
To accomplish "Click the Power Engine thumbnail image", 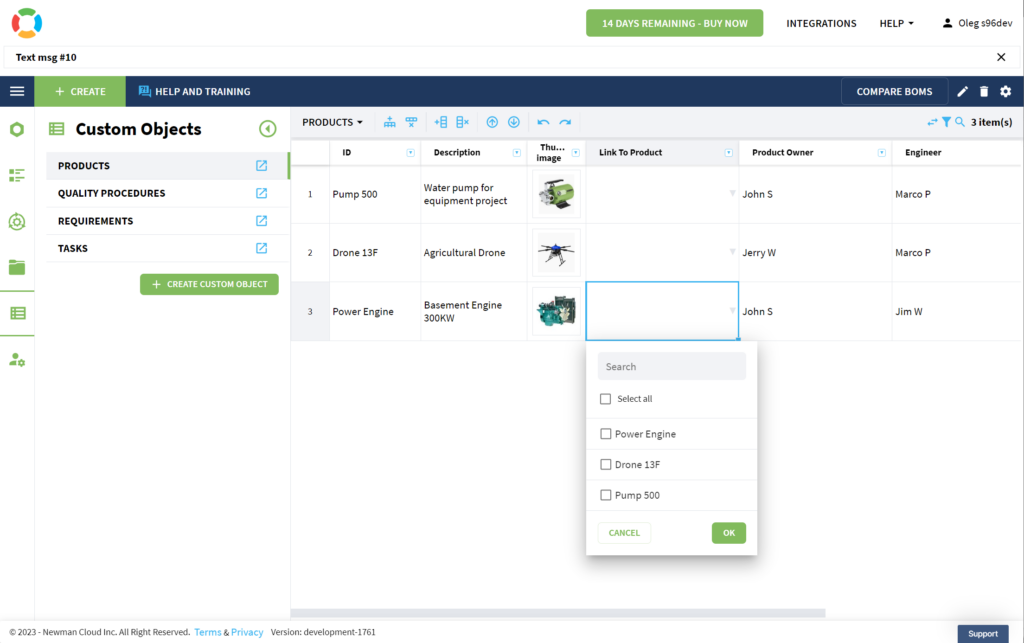I will (556, 311).
